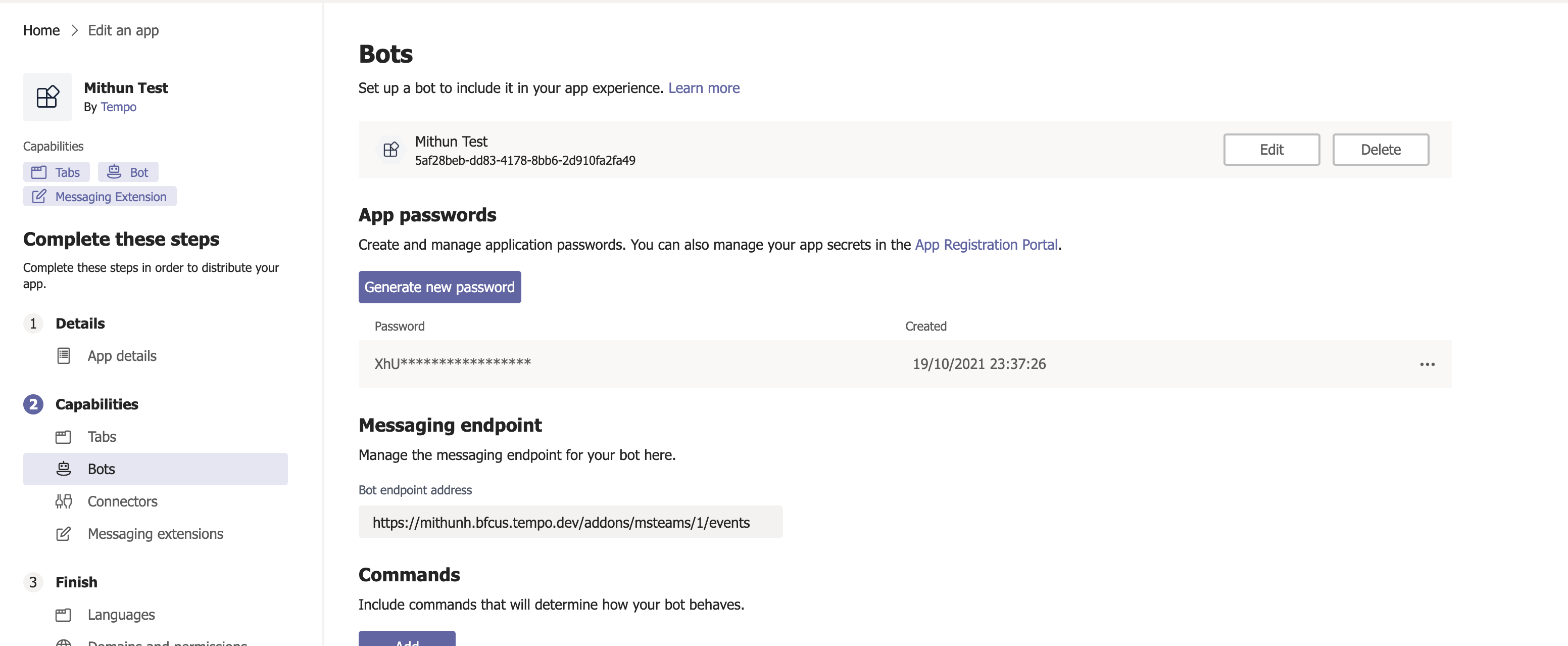Delete the Mithun Test bot

(x=1380, y=149)
